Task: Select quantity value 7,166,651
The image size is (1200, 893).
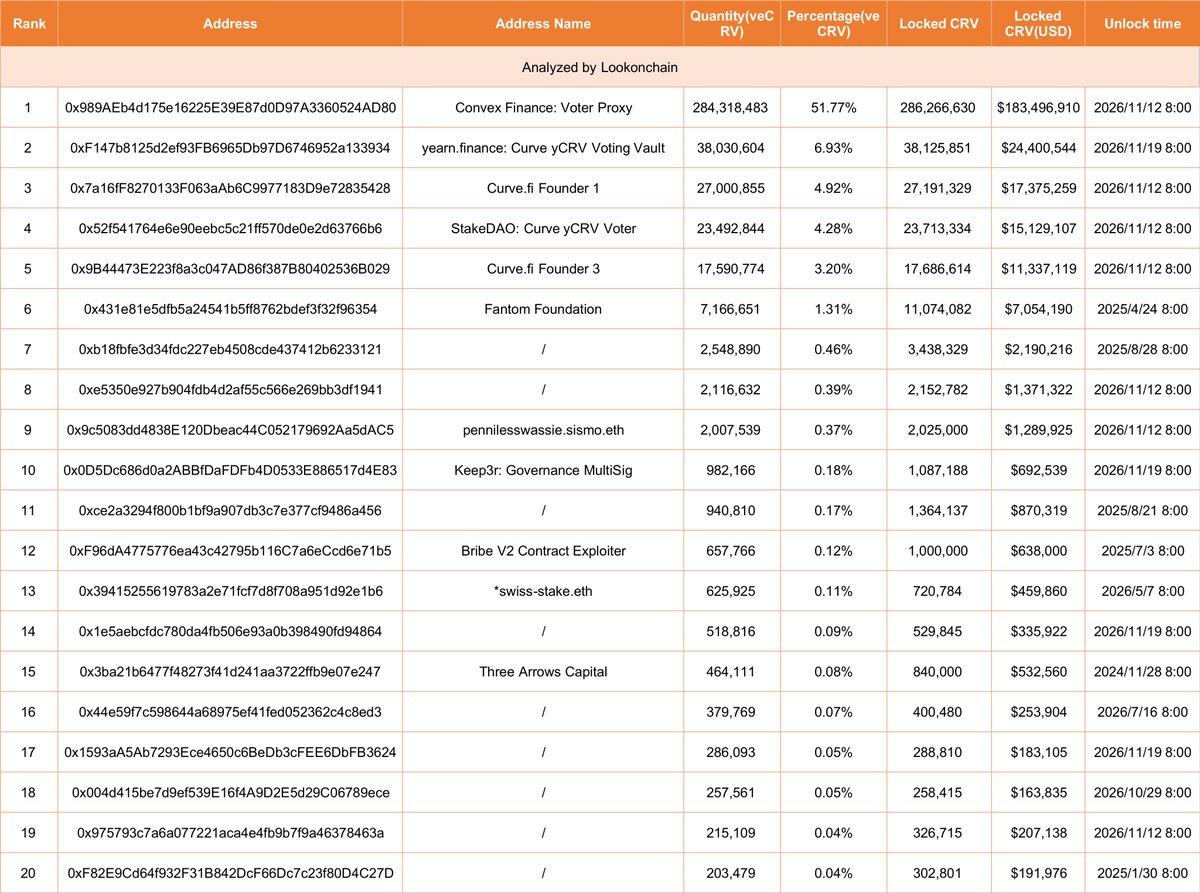Action: pos(730,309)
